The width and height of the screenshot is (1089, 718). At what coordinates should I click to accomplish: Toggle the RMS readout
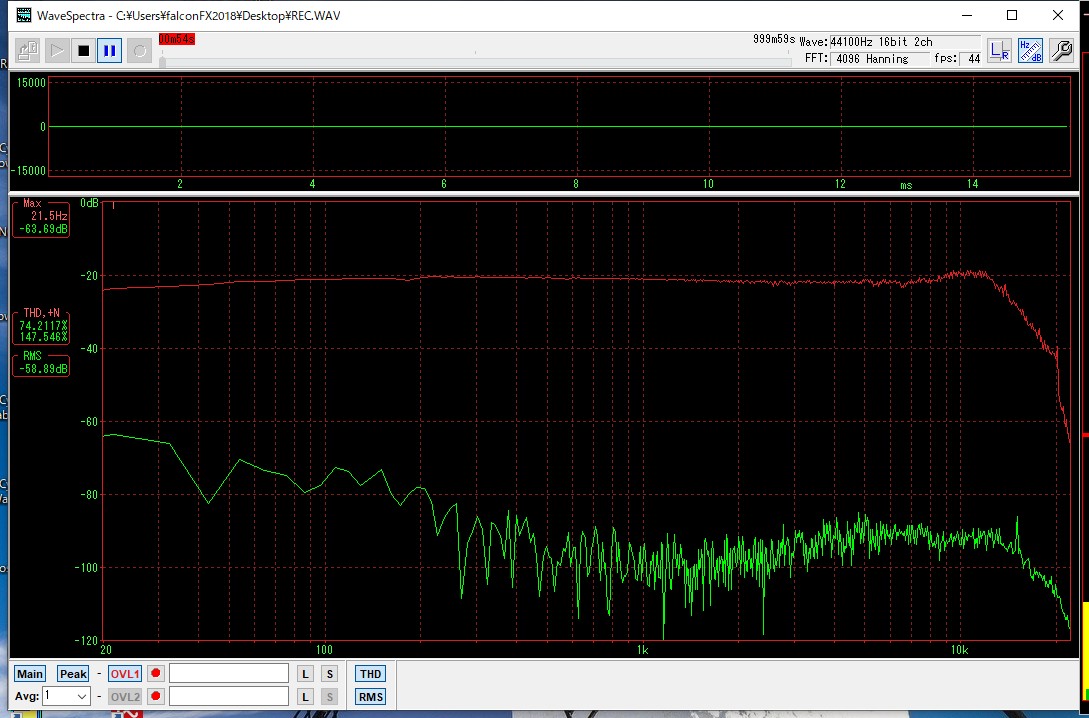point(370,697)
